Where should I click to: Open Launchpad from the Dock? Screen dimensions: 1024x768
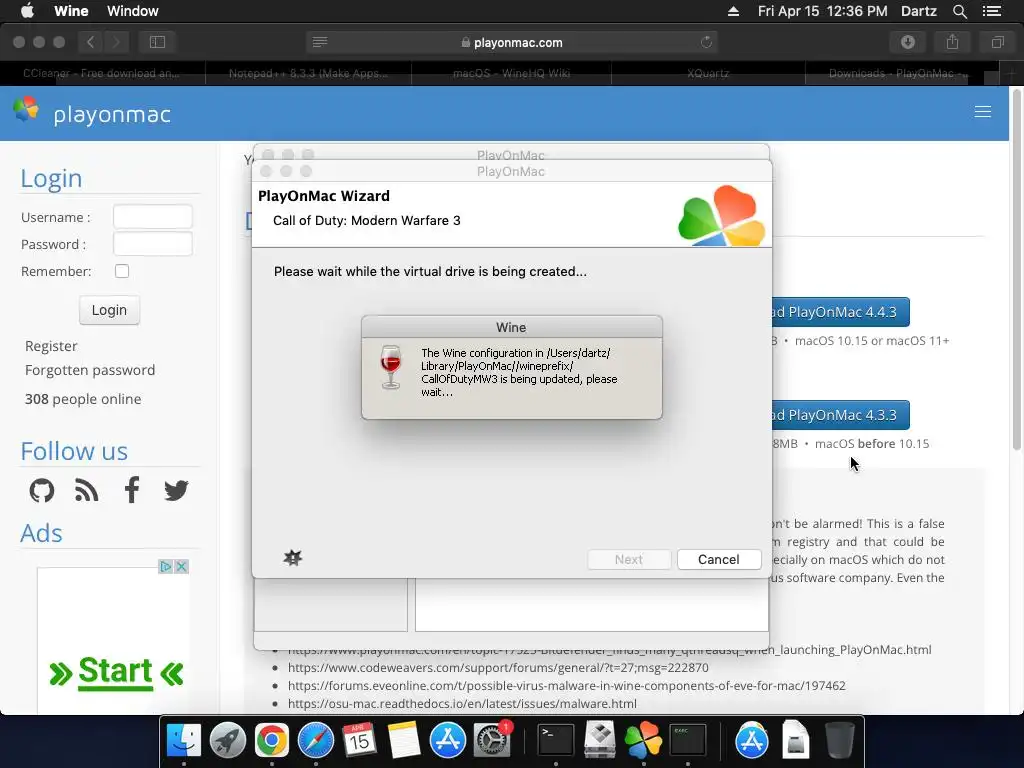point(228,741)
